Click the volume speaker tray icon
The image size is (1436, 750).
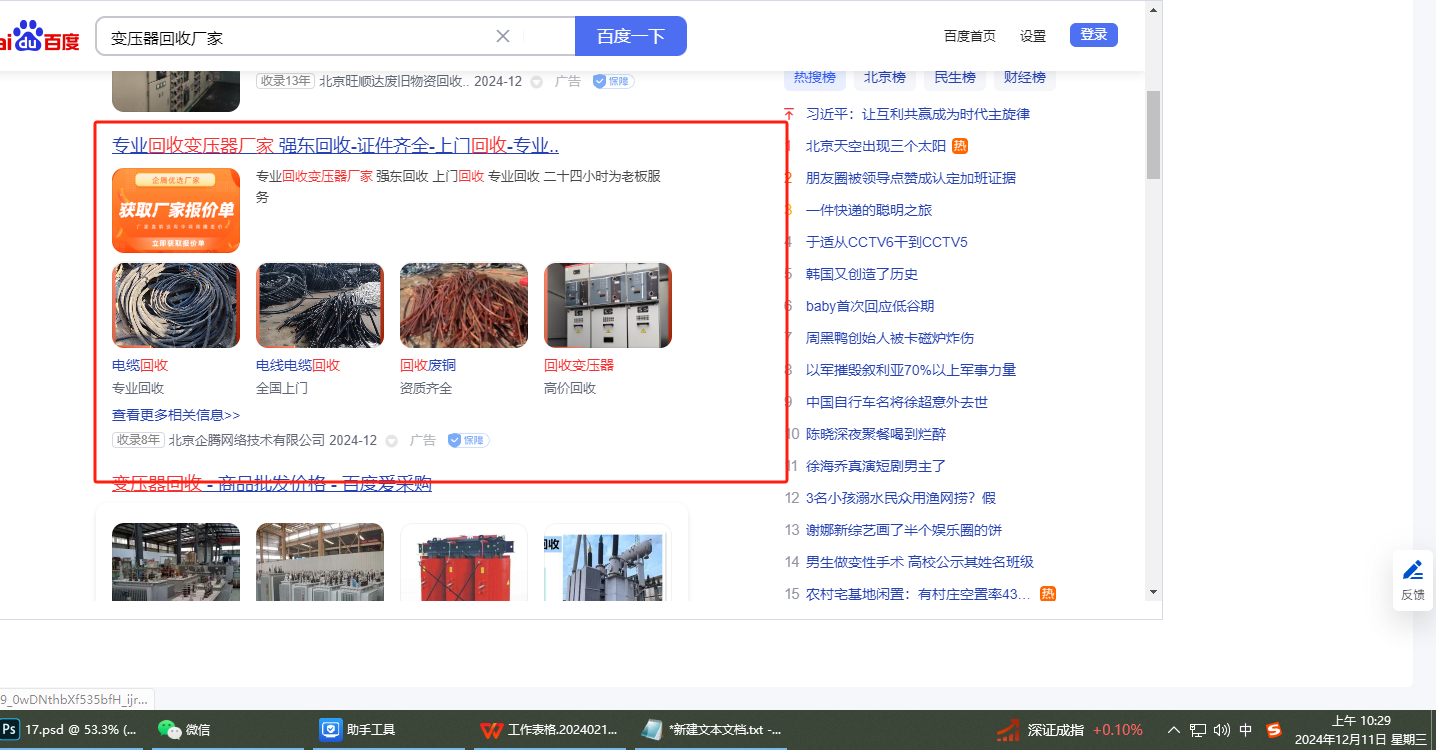[x=1221, y=730]
